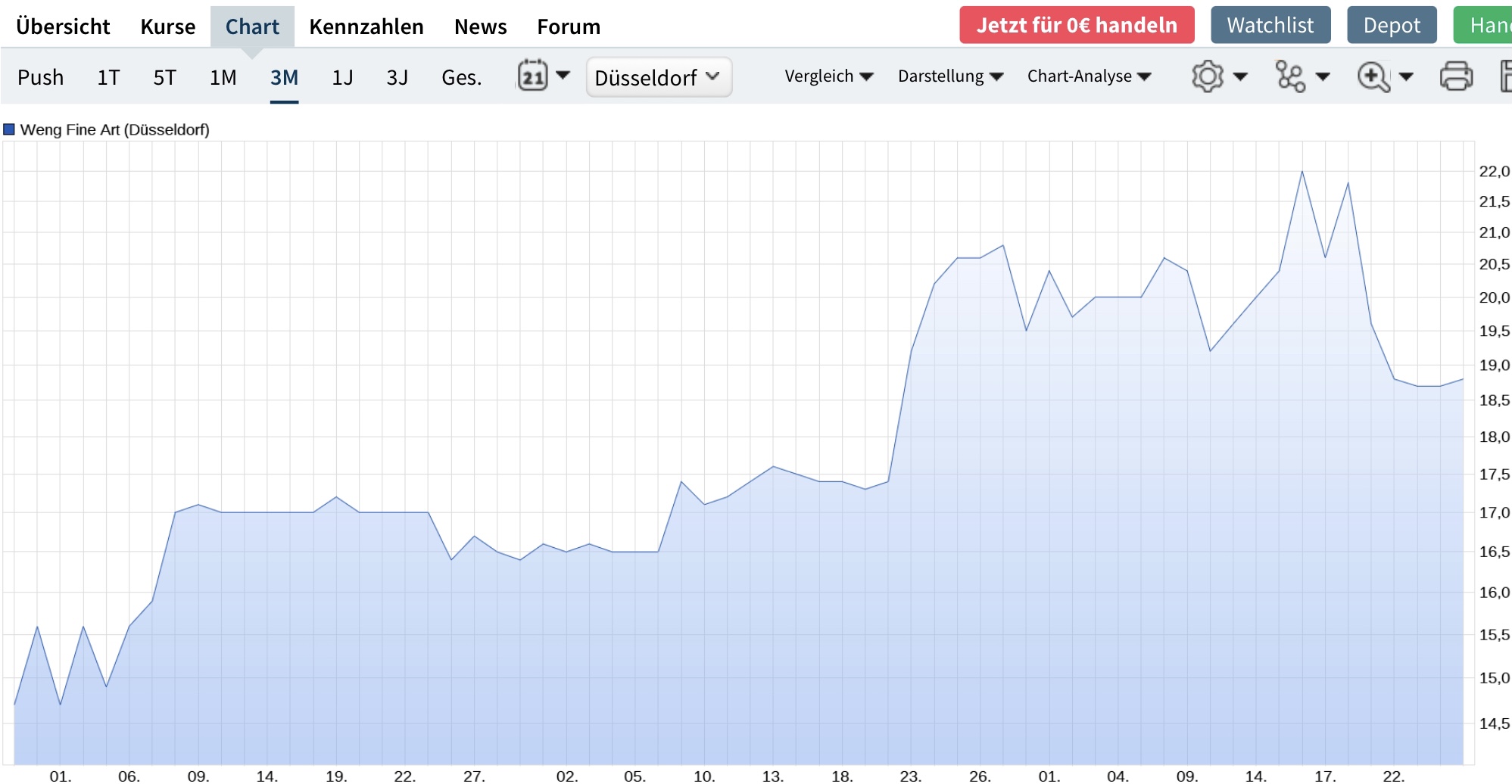
Task: Click the Weng Fine Art legend color square
Action: pyautogui.click(x=9, y=129)
